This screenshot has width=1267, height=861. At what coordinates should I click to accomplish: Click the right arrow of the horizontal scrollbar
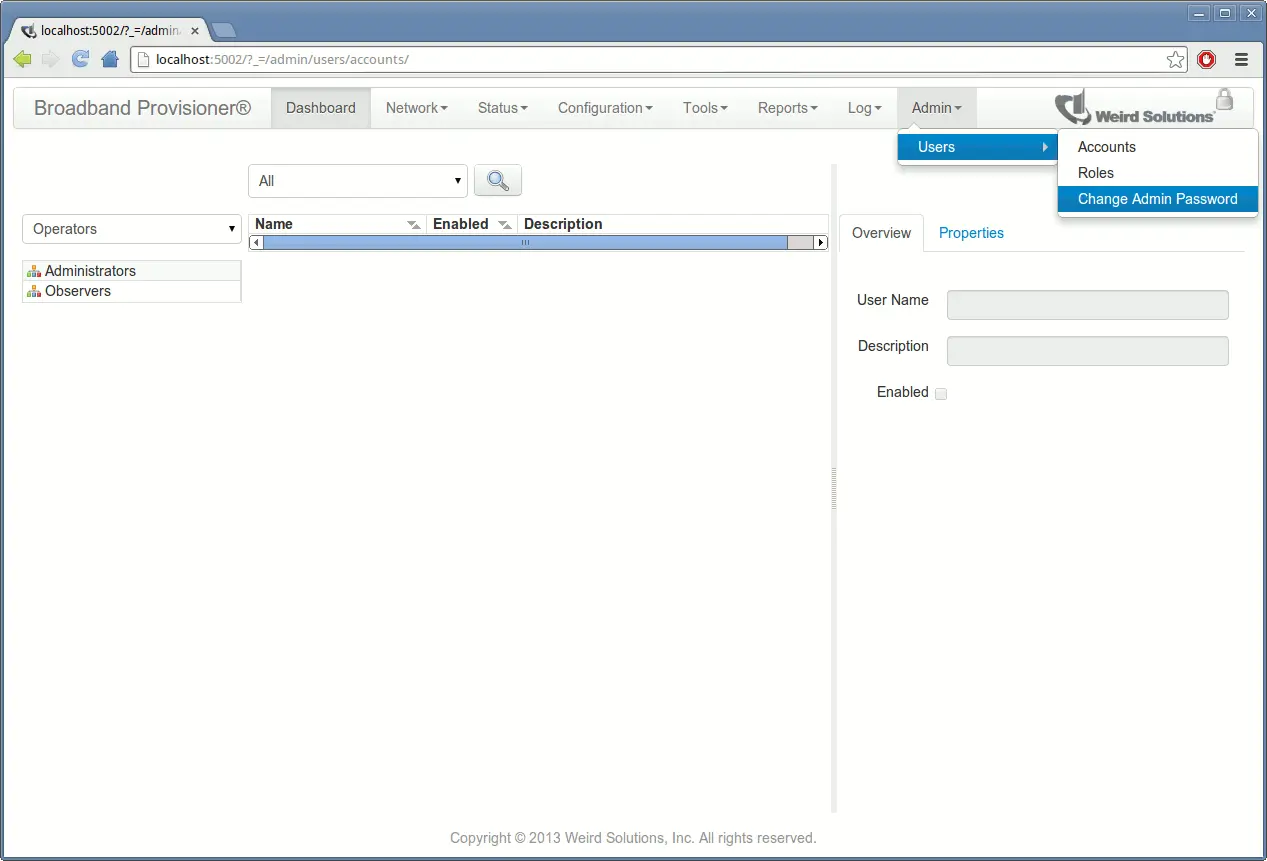click(x=821, y=241)
